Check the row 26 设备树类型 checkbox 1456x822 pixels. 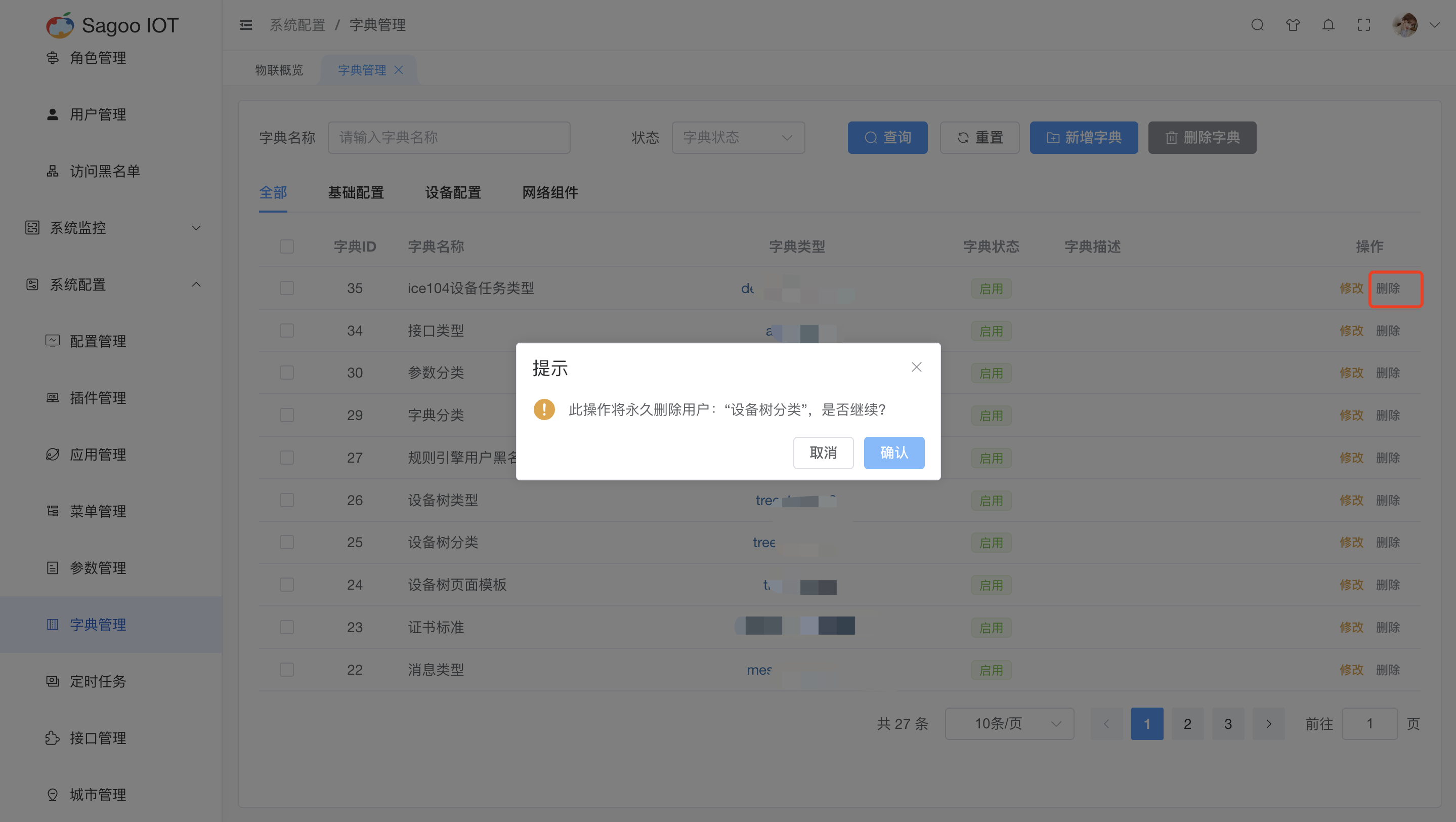pyautogui.click(x=286, y=500)
